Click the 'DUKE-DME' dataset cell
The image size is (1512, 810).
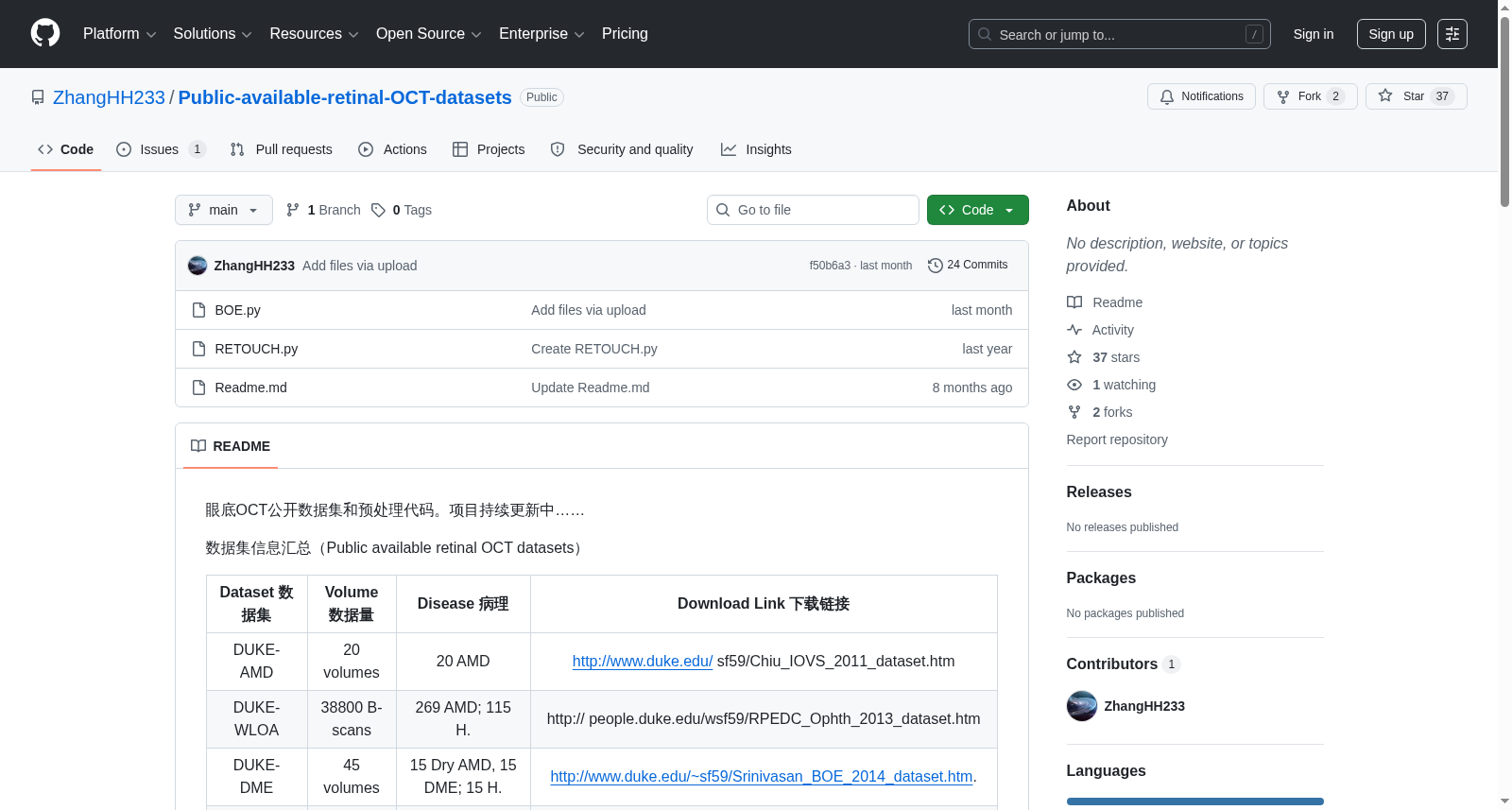(x=257, y=777)
